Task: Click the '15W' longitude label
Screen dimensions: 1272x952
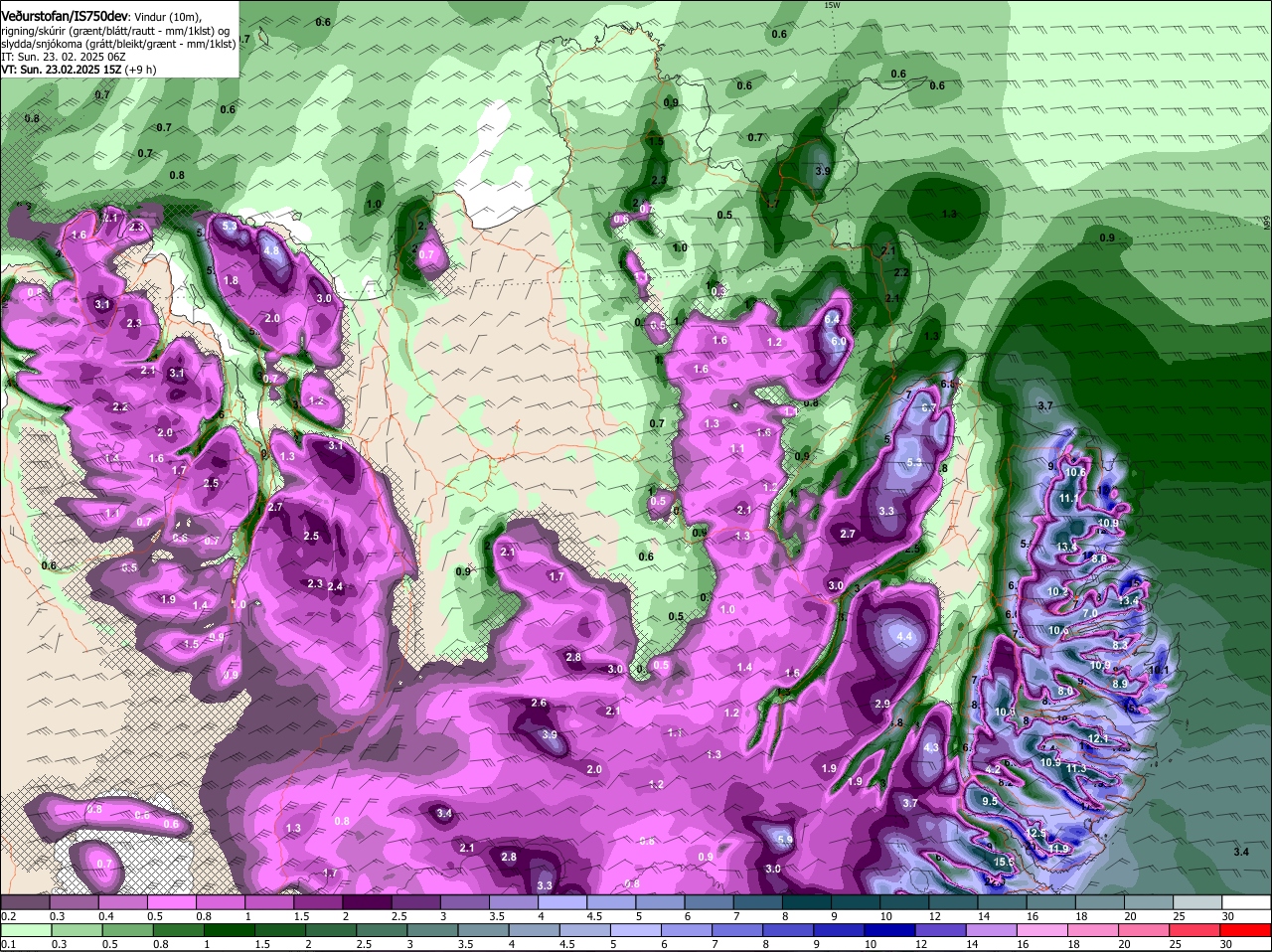Action: 832,5
